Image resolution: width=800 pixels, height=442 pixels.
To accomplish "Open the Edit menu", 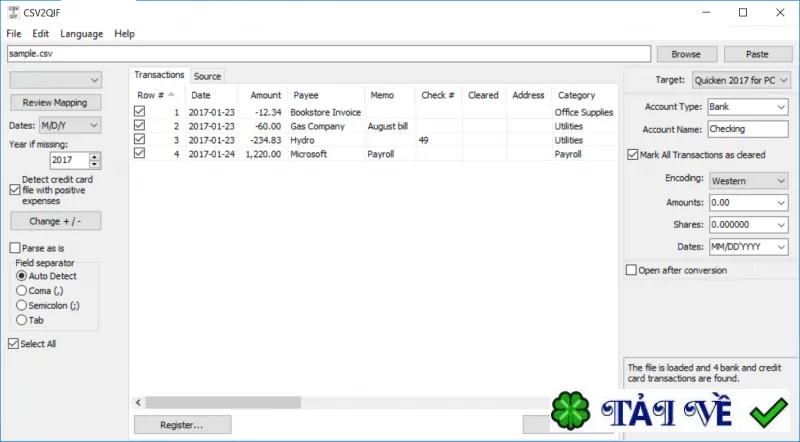I will [40, 34].
